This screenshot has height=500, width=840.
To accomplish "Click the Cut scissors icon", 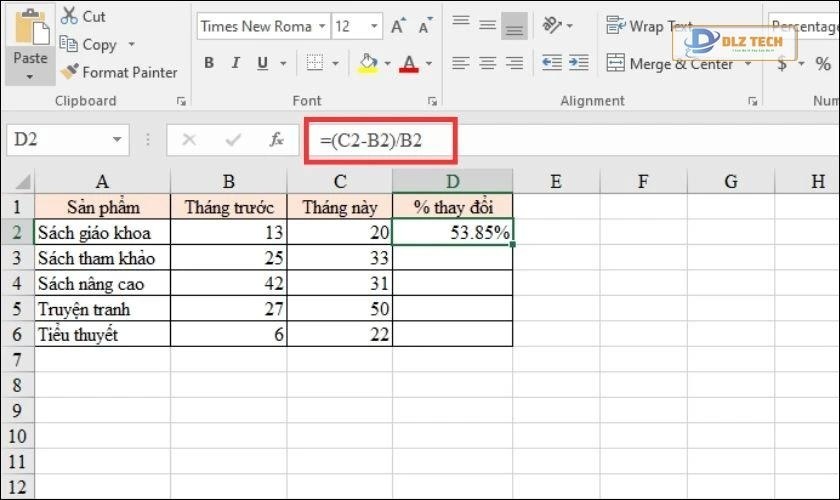I will point(70,16).
